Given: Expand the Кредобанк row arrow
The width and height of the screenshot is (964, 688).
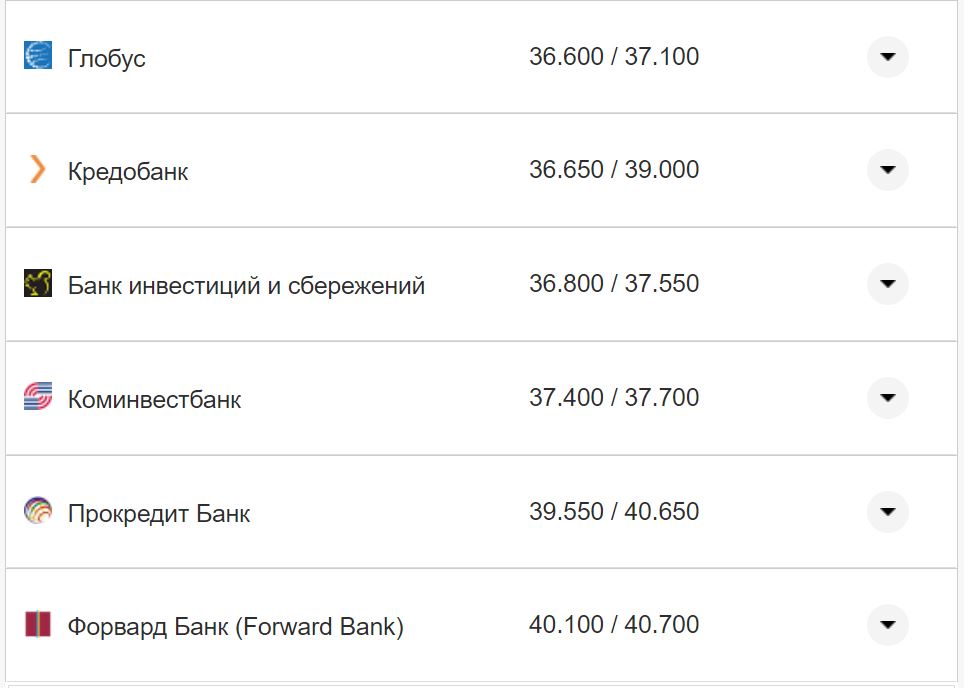Looking at the screenshot, I should [887, 170].
